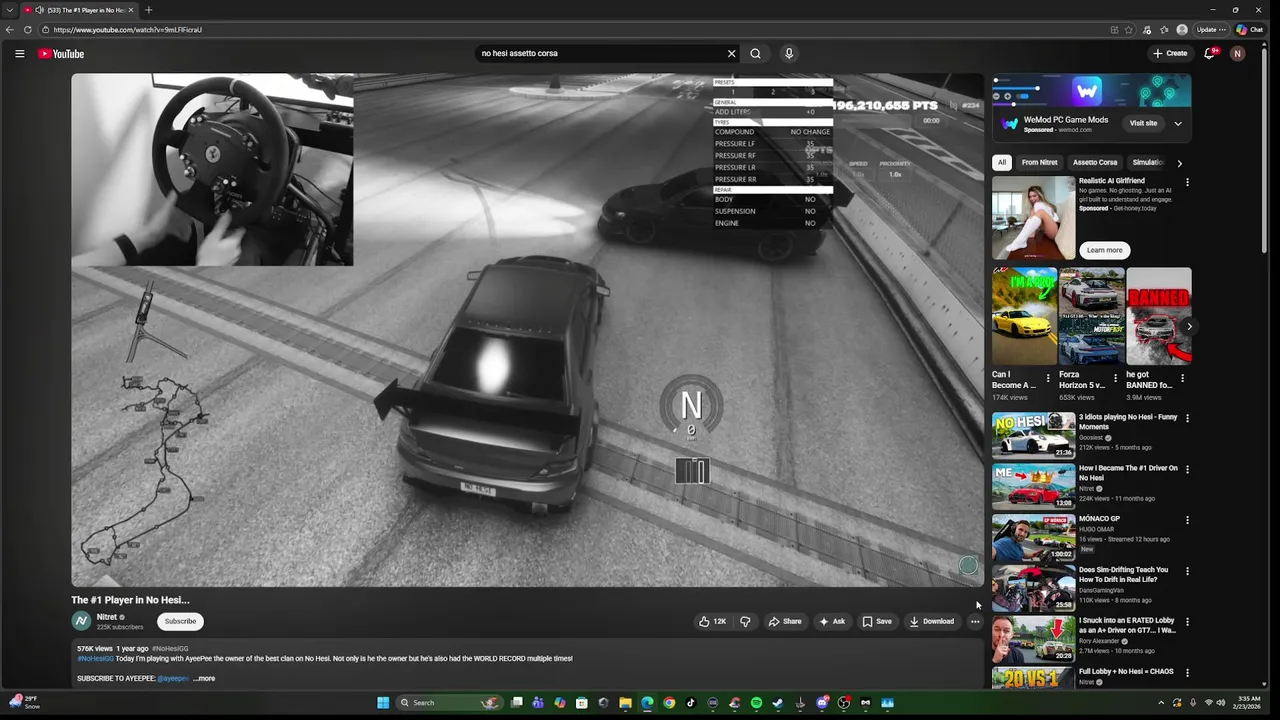Expand the description with ...more
Image resolution: width=1280 pixels, height=720 pixels.
[x=204, y=678]
